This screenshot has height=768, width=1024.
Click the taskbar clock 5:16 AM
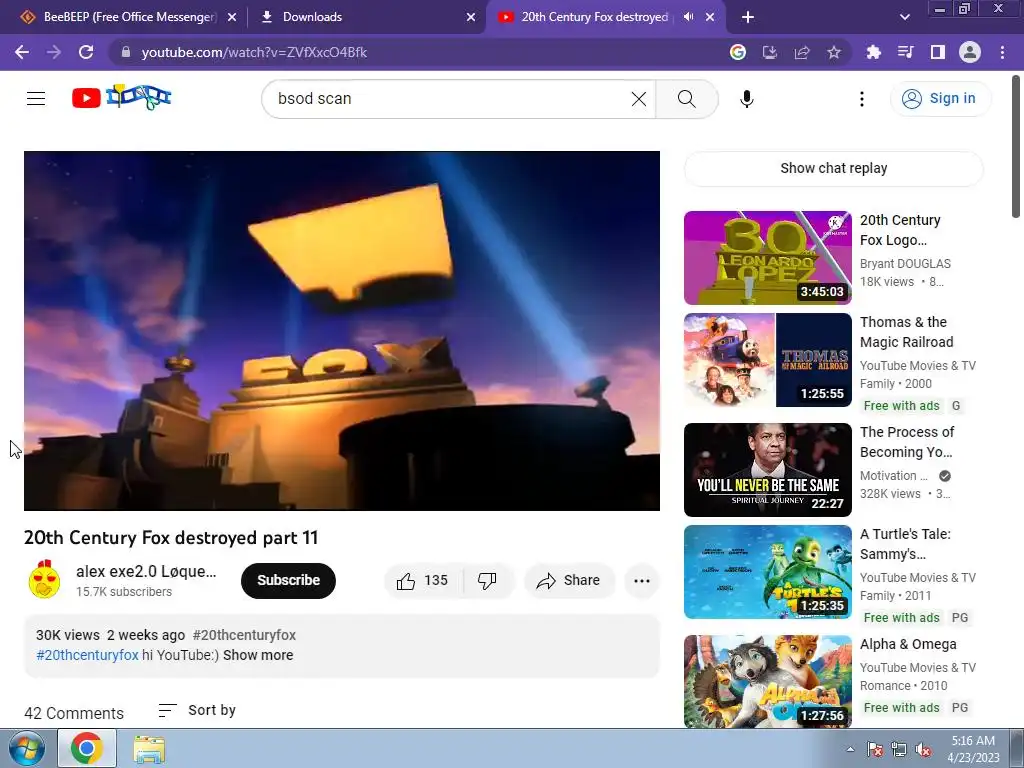coord(973,741)
